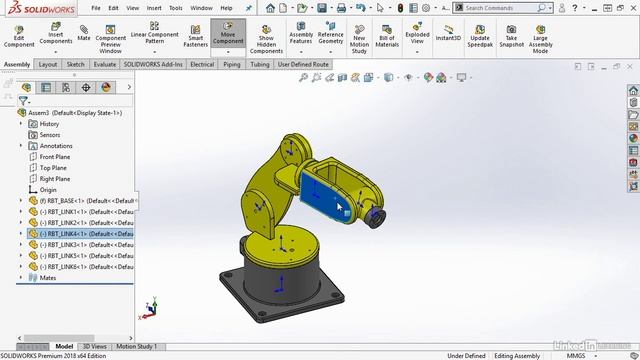Take Snapshot of the assembly
This screenshot has width=640, height=360.
tap(511, 36)
